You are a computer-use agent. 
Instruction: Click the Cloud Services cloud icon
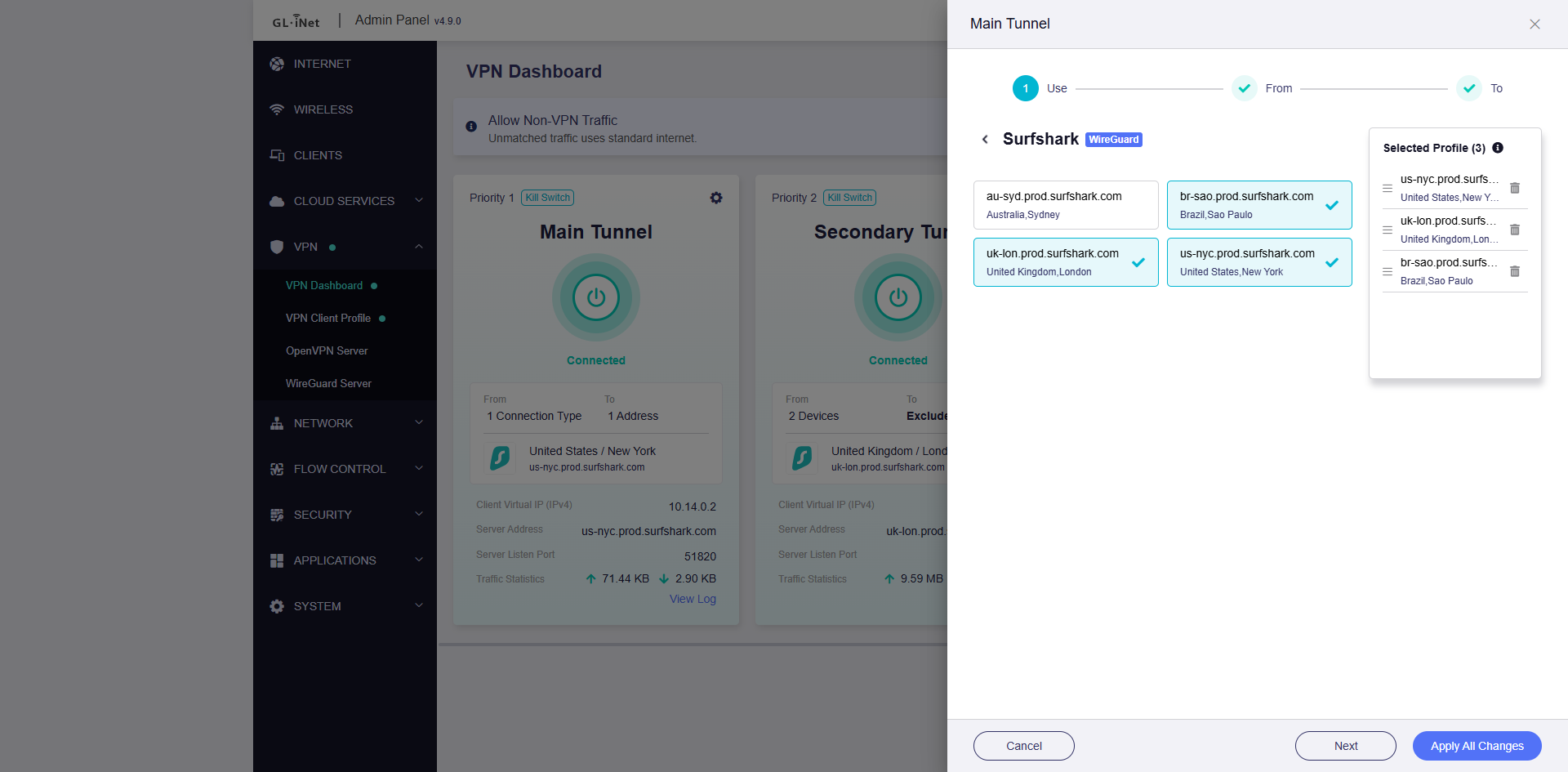point(277,201)
